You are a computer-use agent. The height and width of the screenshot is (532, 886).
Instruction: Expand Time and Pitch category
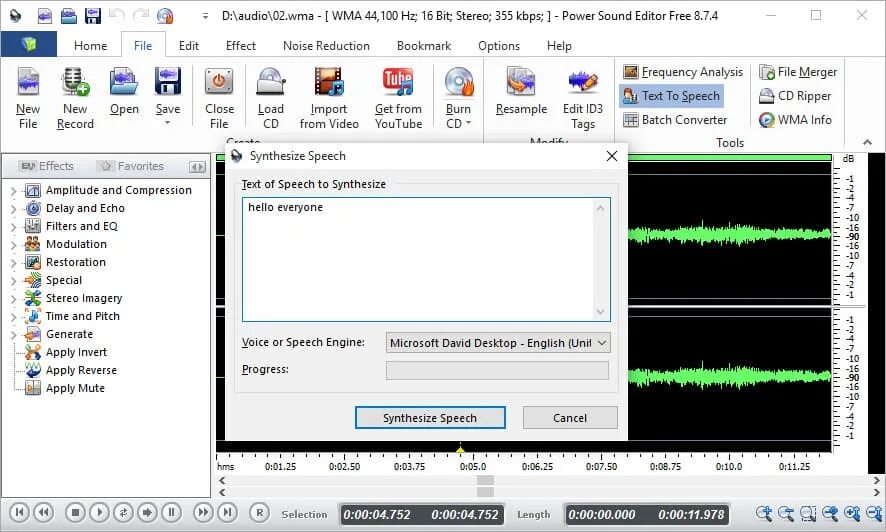point(14,317)
